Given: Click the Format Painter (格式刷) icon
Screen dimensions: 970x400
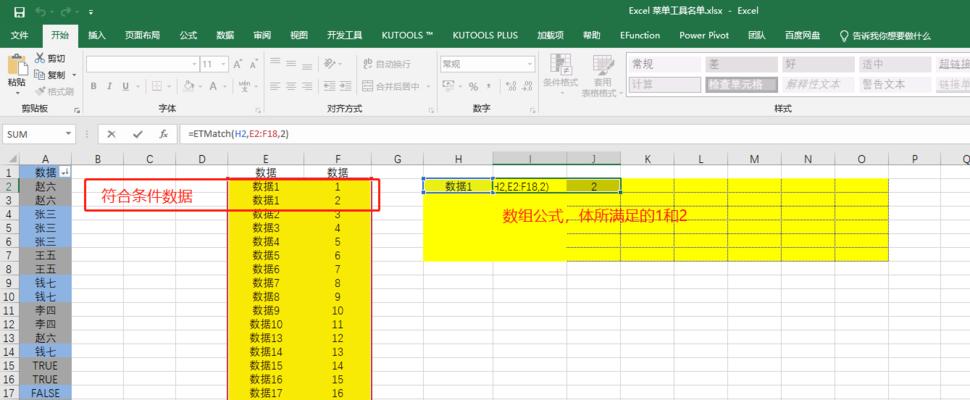Looking at the screenshot, I should tap(40, 91).
